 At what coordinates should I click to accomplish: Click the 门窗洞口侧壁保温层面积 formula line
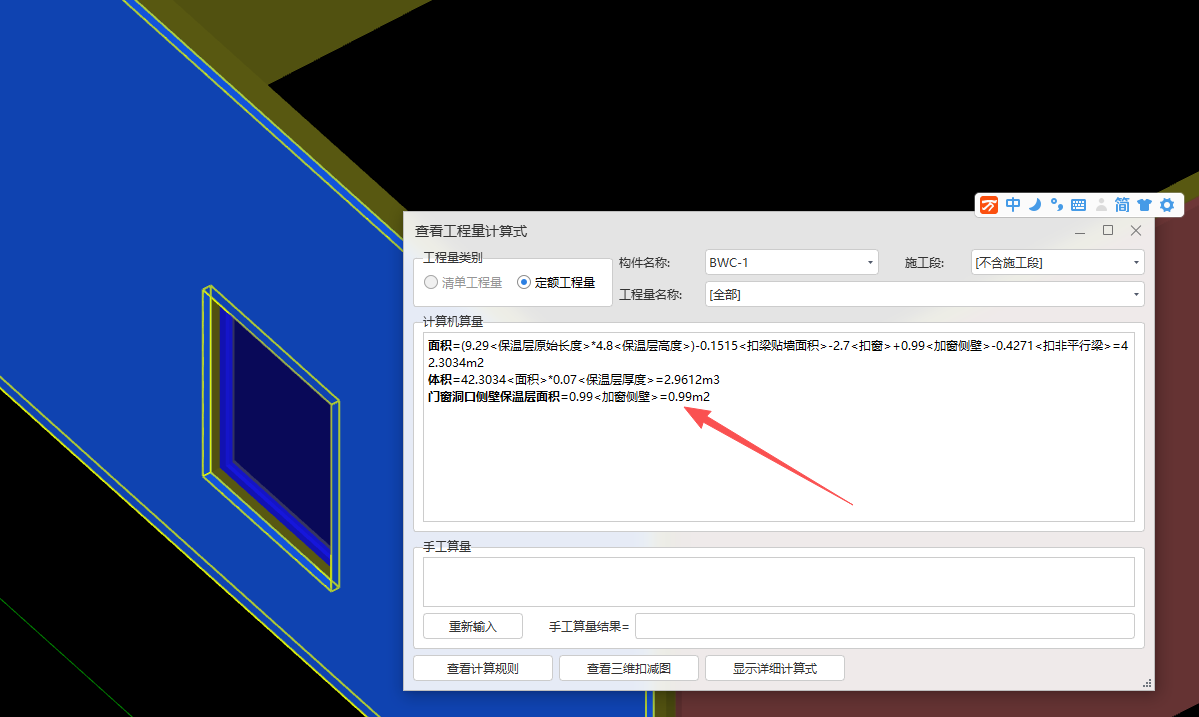(569, 396)
